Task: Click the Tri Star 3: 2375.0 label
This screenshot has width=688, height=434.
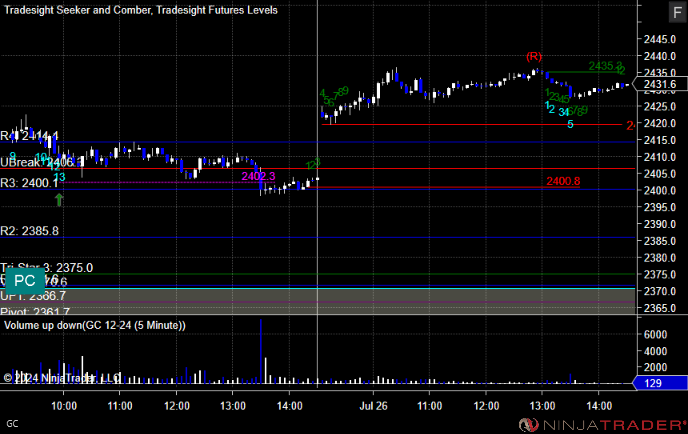Action: pos(47,268)
